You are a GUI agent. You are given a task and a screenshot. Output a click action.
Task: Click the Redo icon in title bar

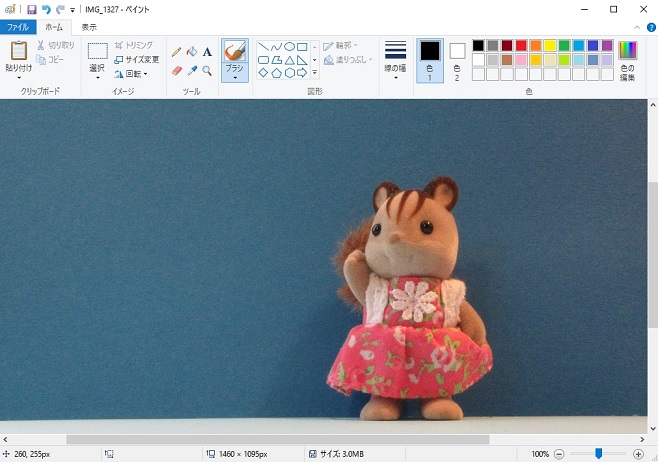coord(60,9)
